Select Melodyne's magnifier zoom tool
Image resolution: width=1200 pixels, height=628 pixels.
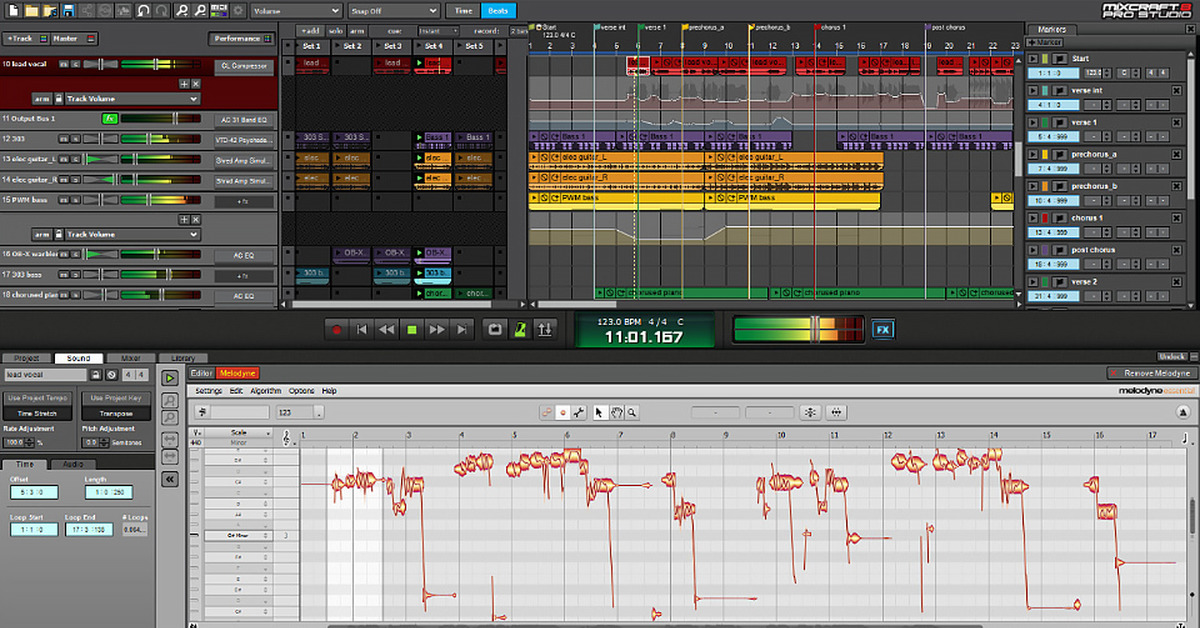[632, 412]
